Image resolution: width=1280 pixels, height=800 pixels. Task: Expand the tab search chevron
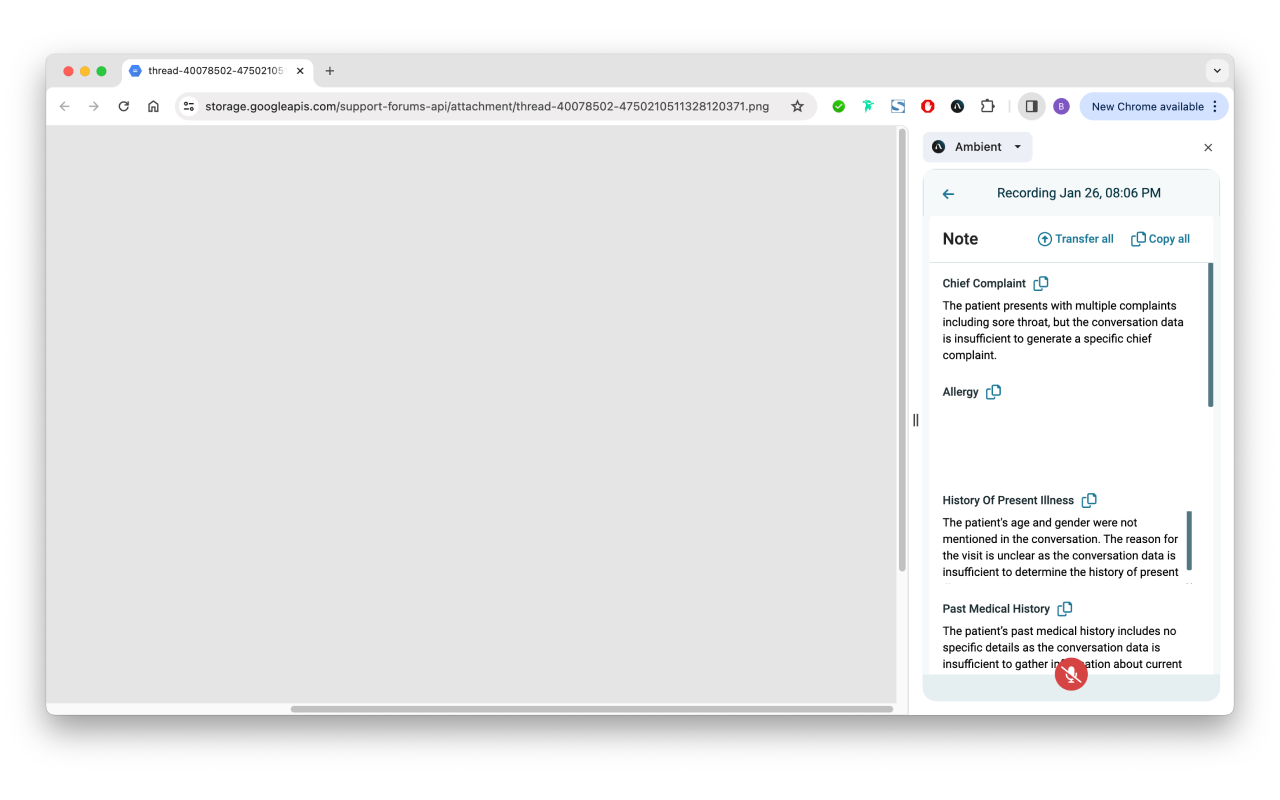click(1217, 71)
